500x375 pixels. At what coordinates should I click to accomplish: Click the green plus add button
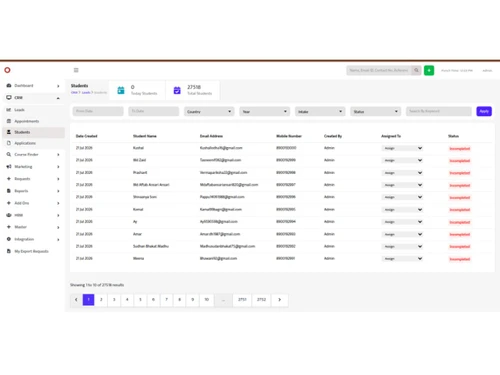pyautogui.click(x=429, y=70)
